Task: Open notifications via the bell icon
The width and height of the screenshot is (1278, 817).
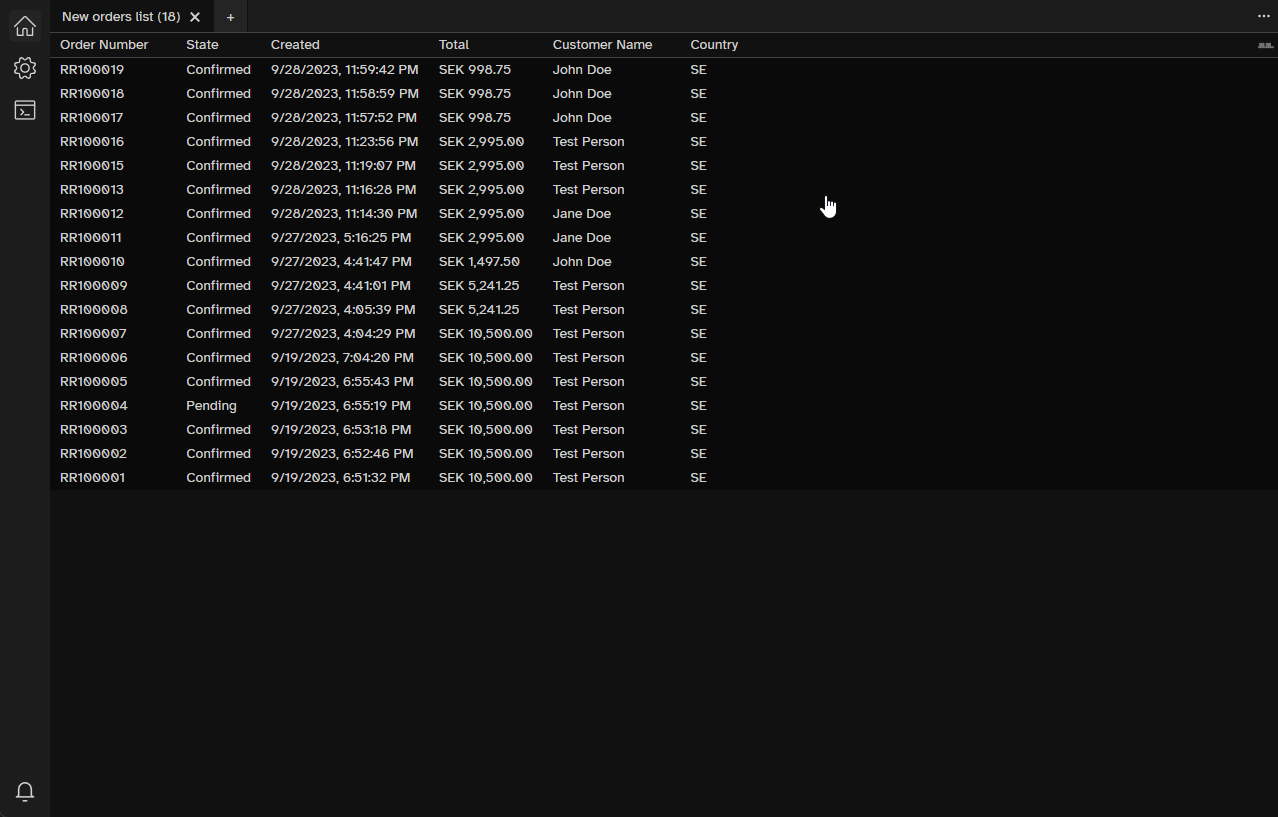Action: tap(24, 791)
